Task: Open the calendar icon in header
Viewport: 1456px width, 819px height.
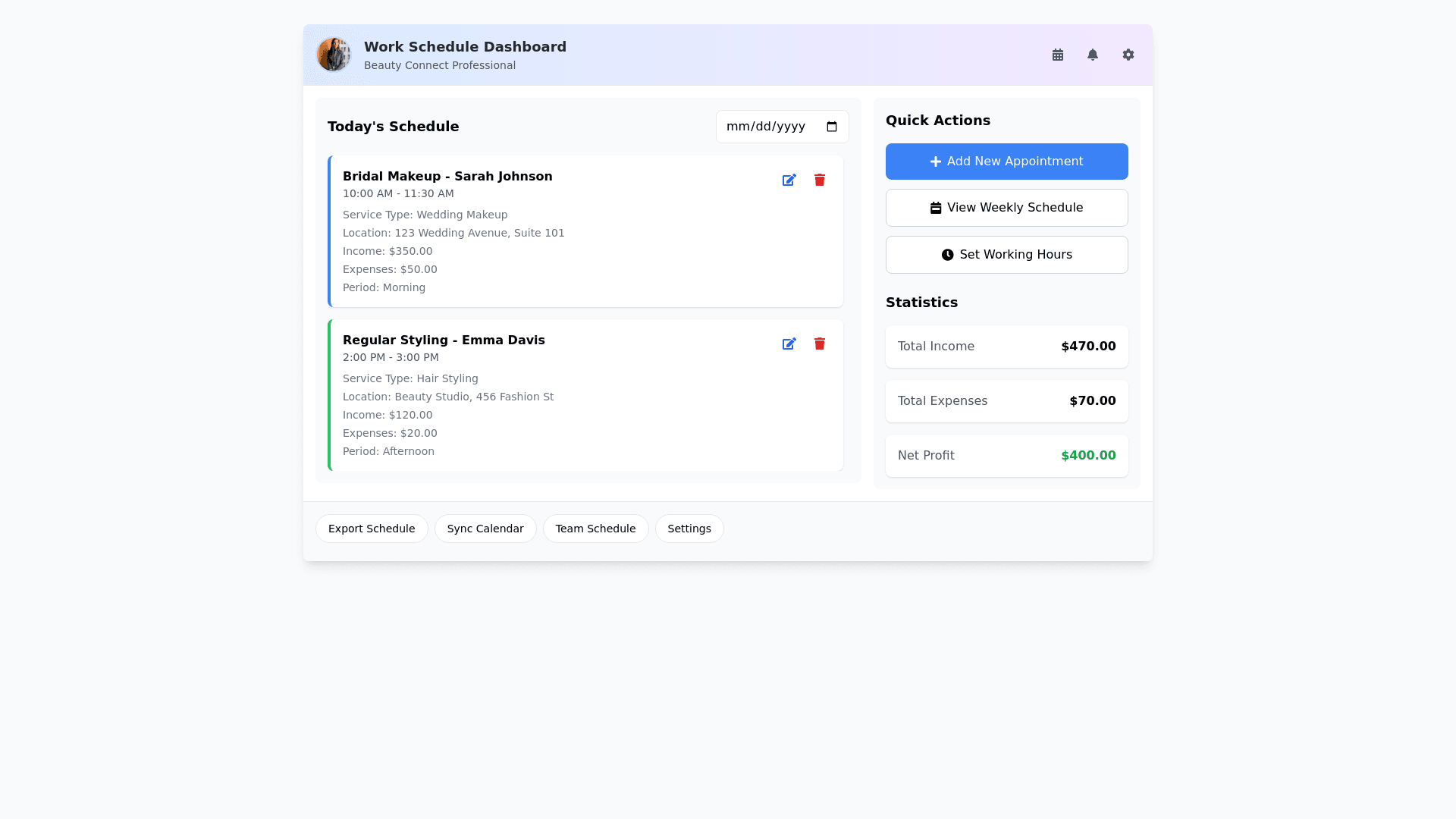Action: coord(1058,55)
